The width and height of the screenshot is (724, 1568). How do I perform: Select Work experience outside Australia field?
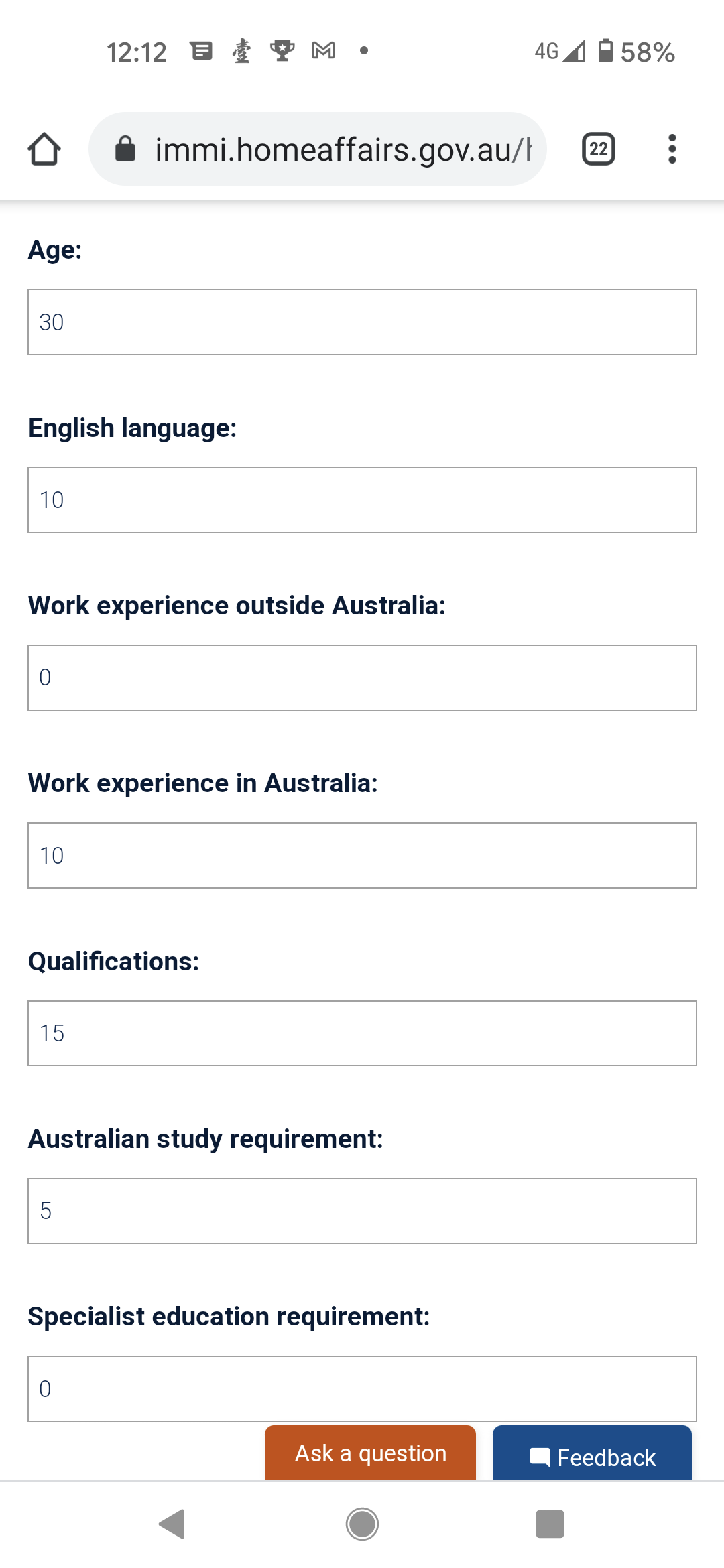(x=362, y=678)
